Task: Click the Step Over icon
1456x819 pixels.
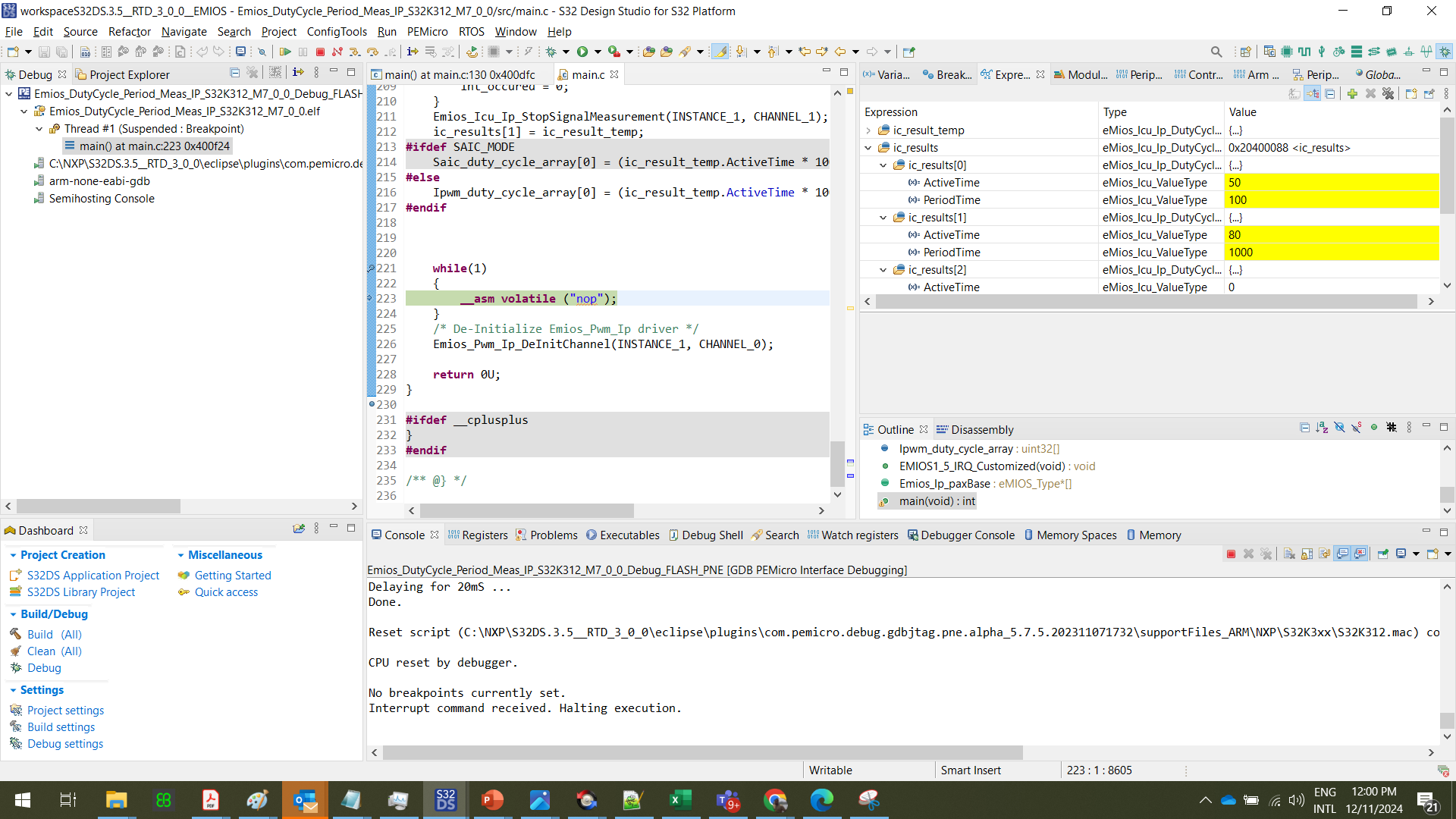Action: [x=372, y=52]
